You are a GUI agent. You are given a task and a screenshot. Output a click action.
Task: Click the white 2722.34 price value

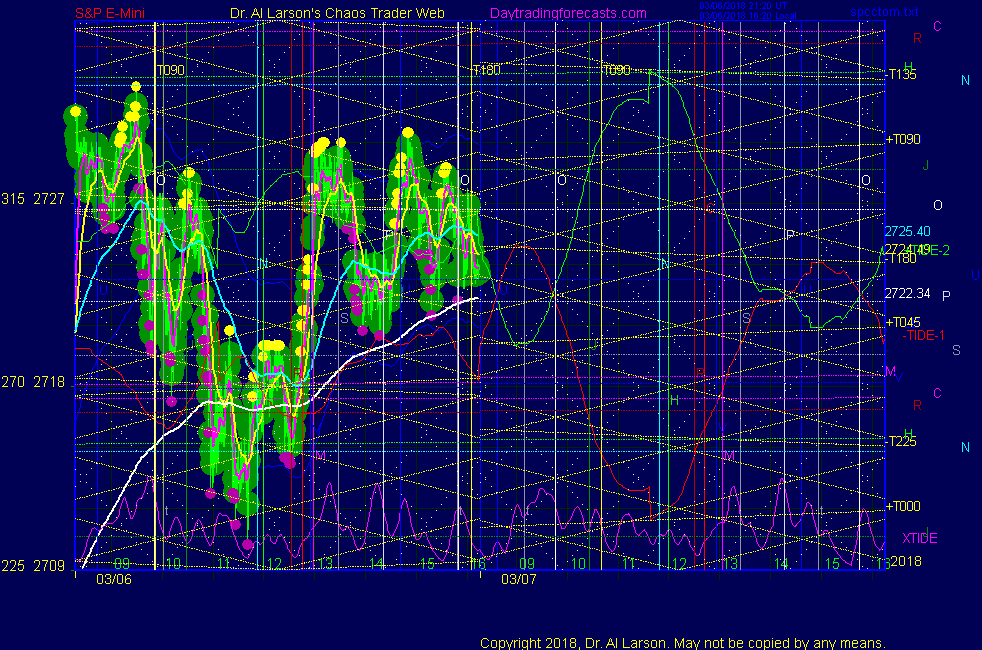click(x=908, y=293)
